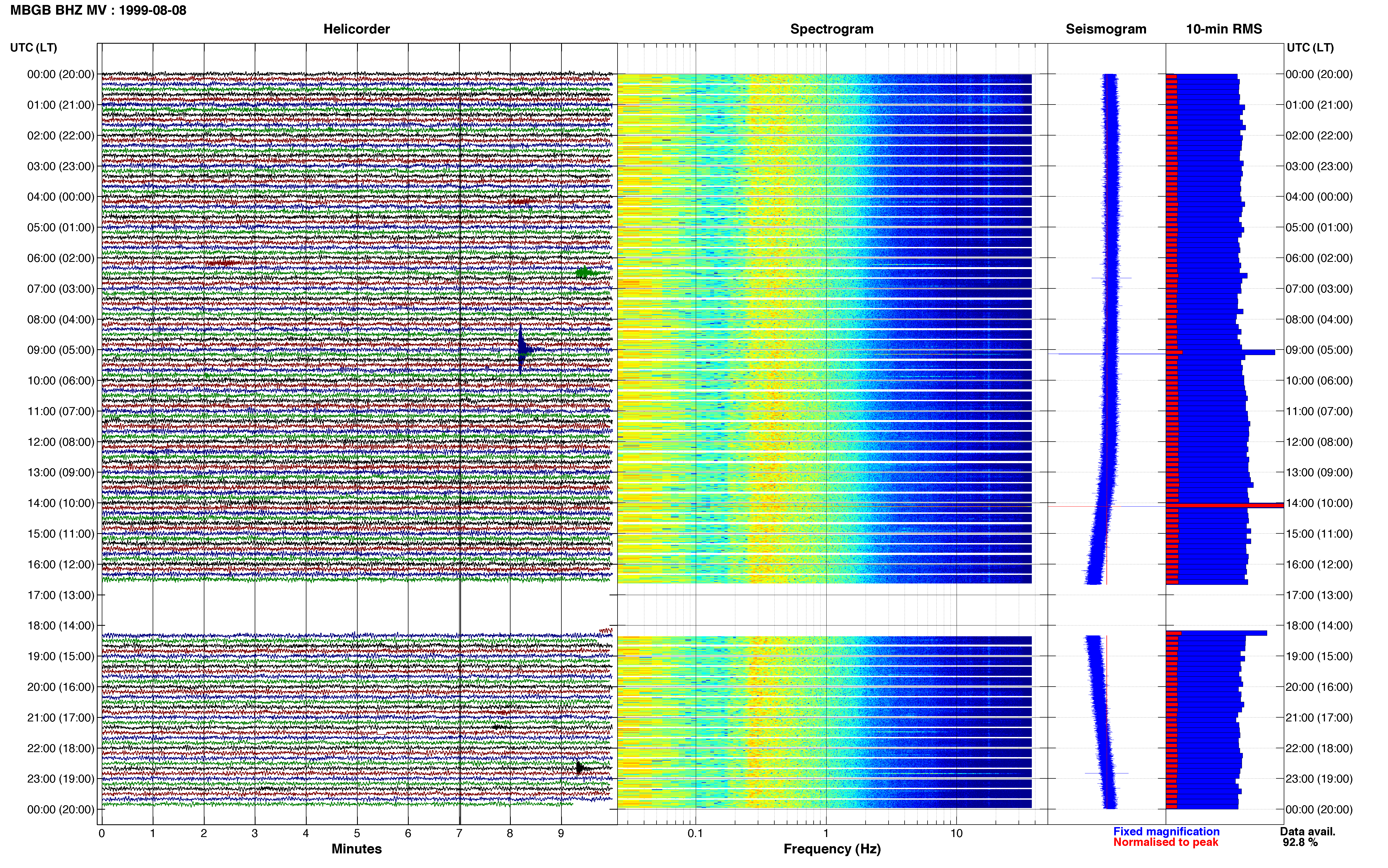1388x868 pixels.
Task: Click right-side time label '14:00 (10:00)'
Action: 1319,503
